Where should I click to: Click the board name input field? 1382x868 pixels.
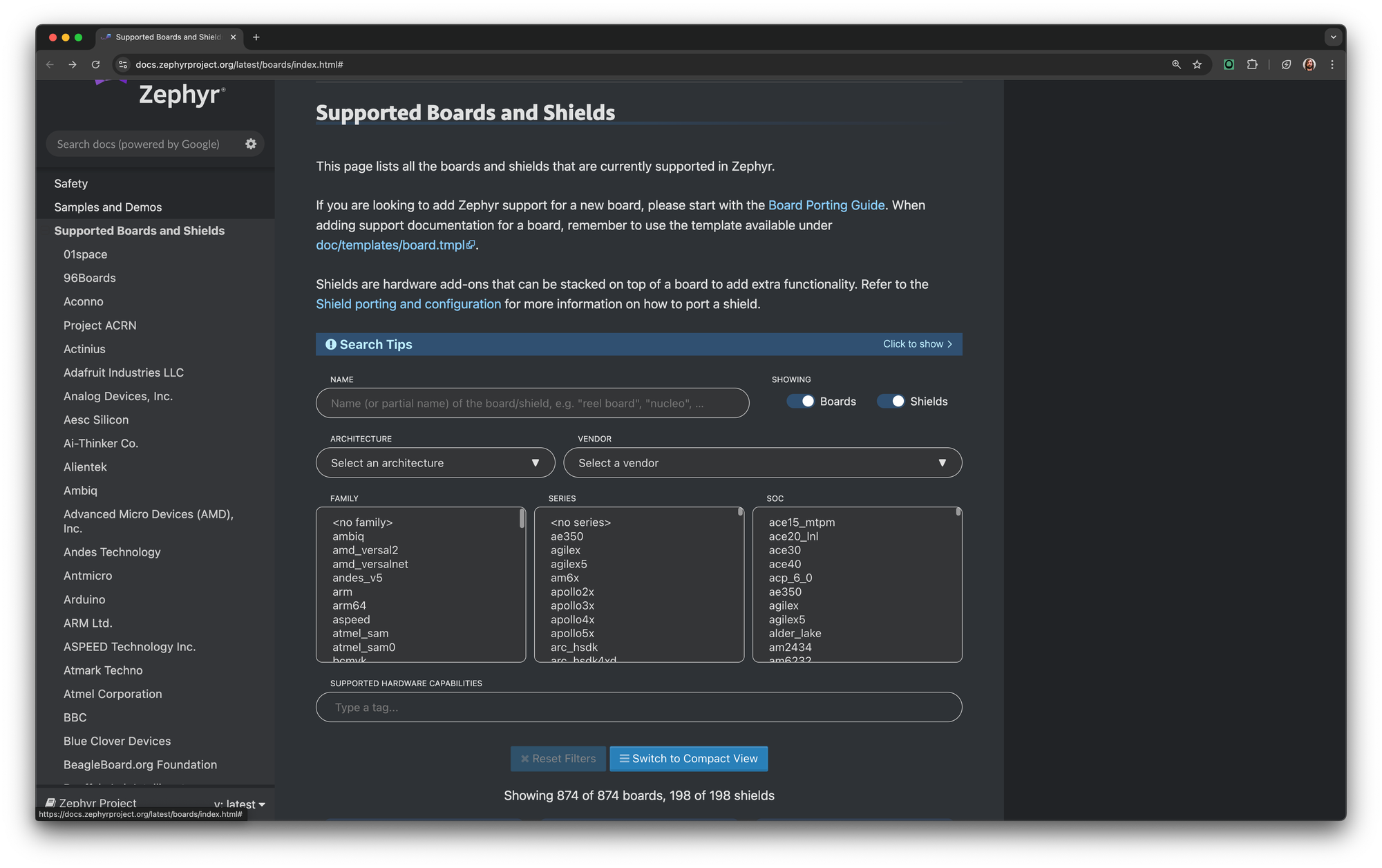(532, 403)
